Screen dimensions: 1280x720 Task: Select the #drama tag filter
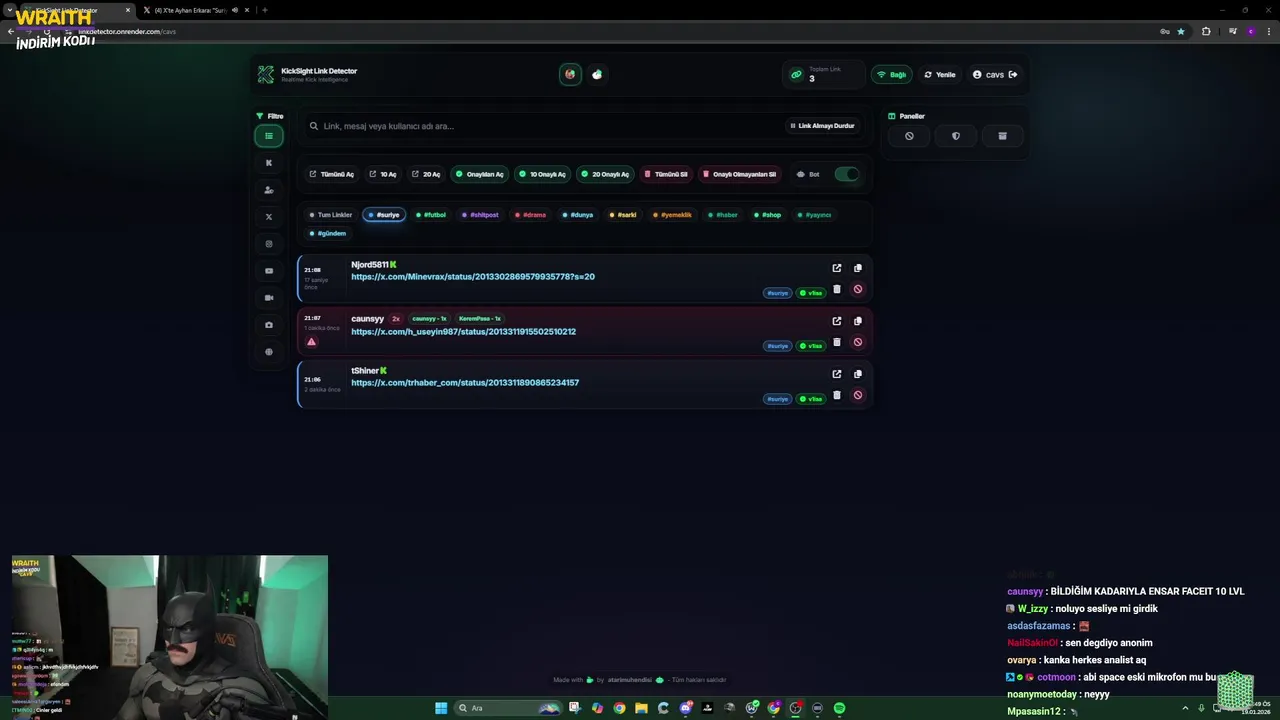click(x=530, y=215)
